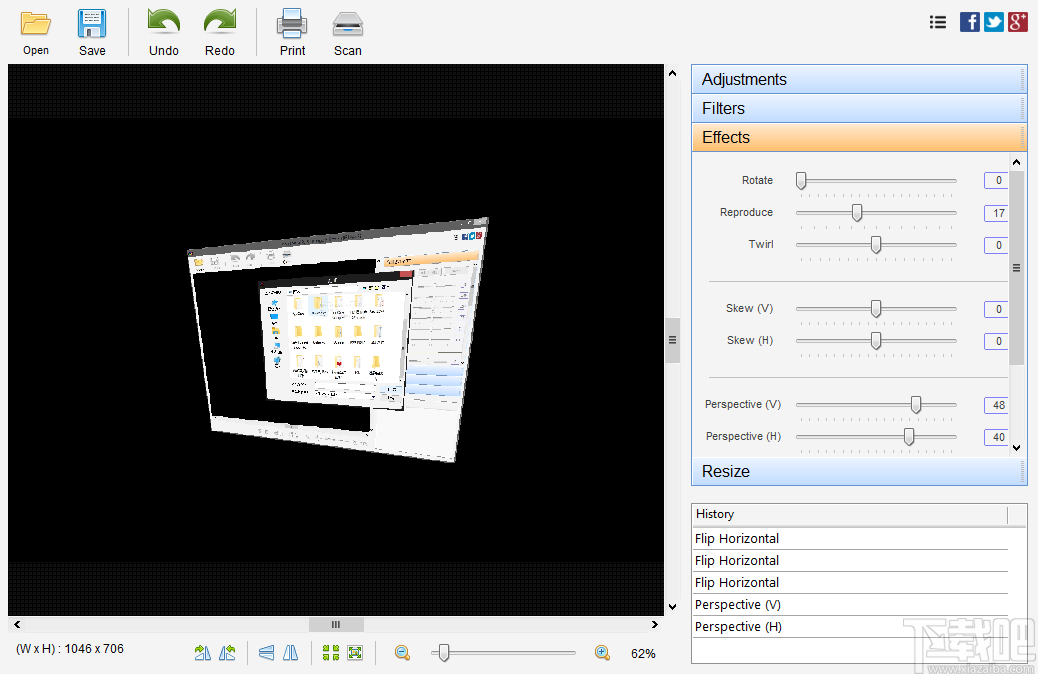Click the canvas horizontal scrollbar left arrow
The height and width of the screenshot is (674, 1038).
click(17, 624)
